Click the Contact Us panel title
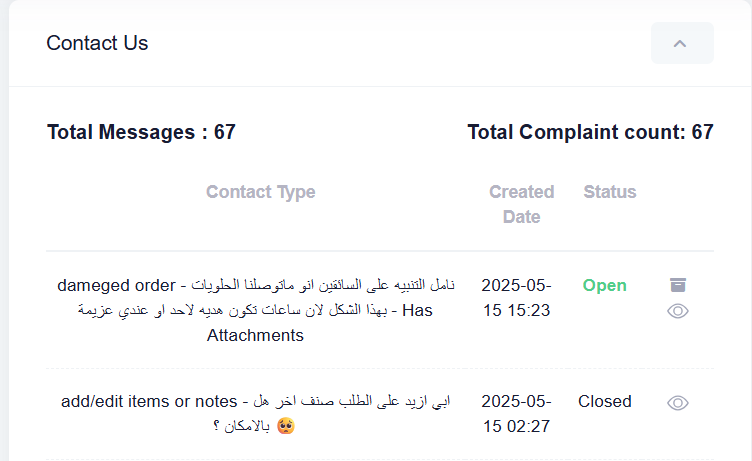The image size is (752, 461). (x=97, y=43)
